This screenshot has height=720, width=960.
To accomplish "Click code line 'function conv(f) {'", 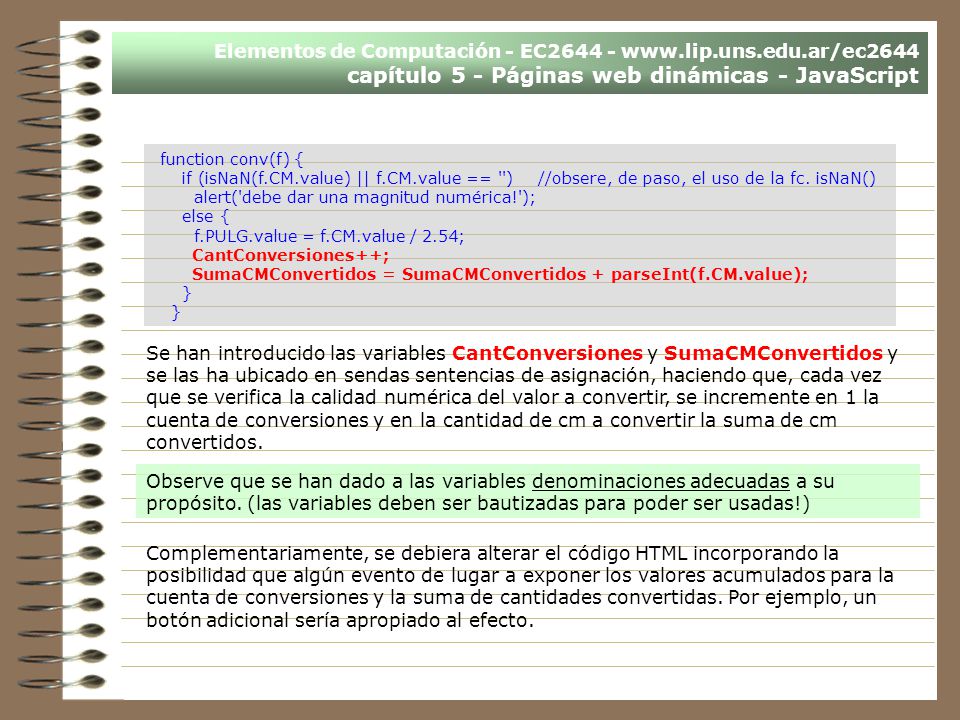I will [x=231, y=159].
